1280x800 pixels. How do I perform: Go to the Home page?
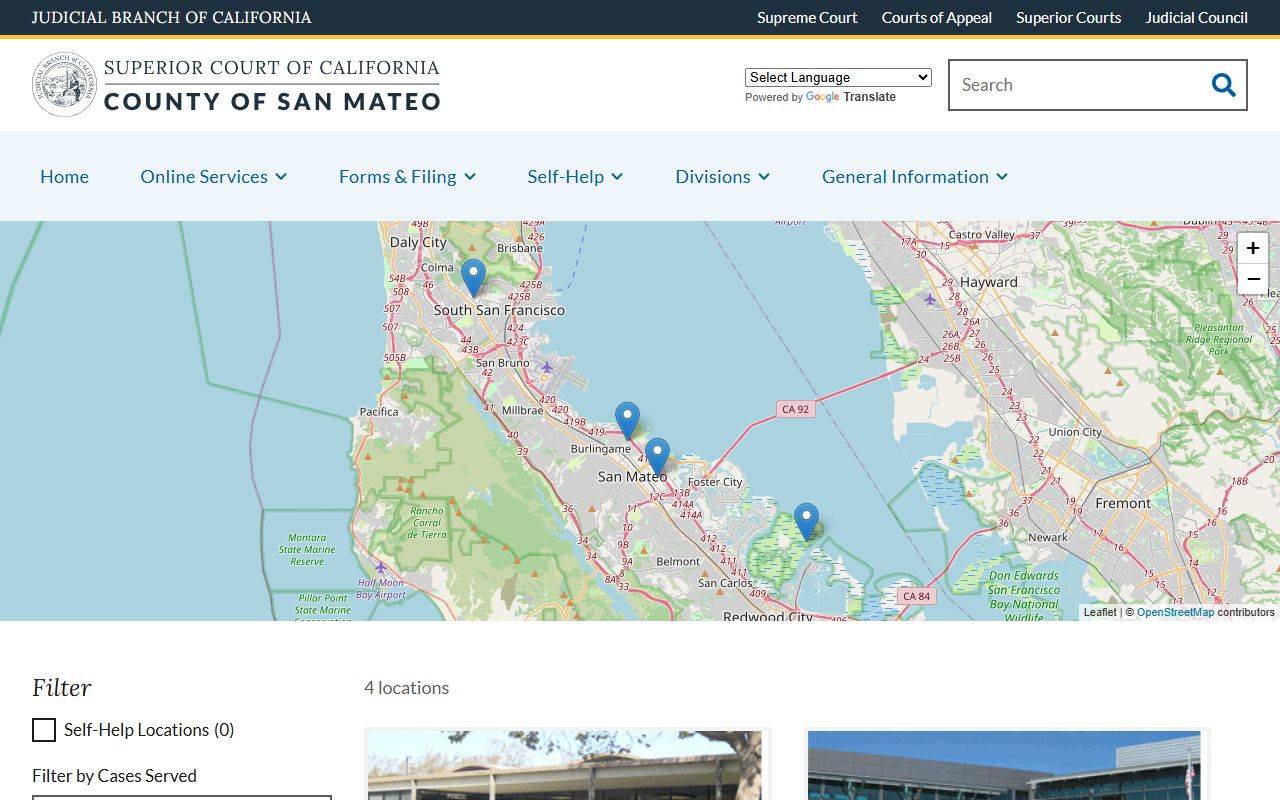point(64,176)
